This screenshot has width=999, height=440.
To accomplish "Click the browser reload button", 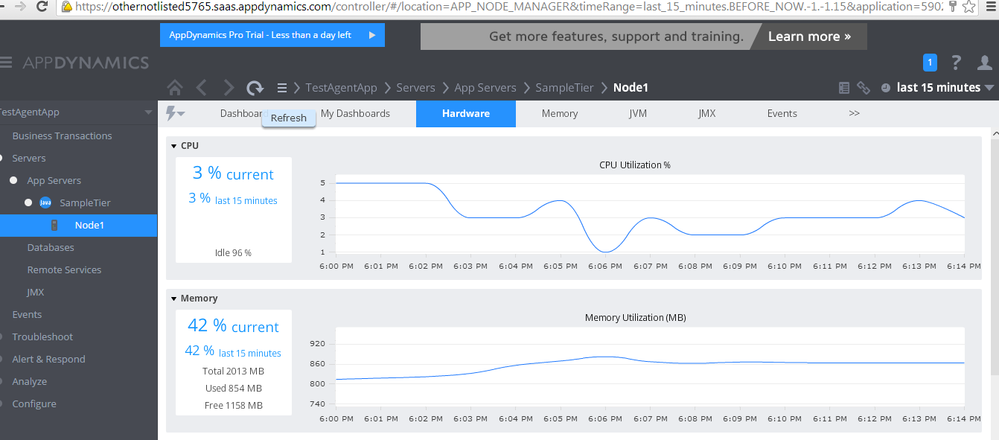I will pos(43,7).
